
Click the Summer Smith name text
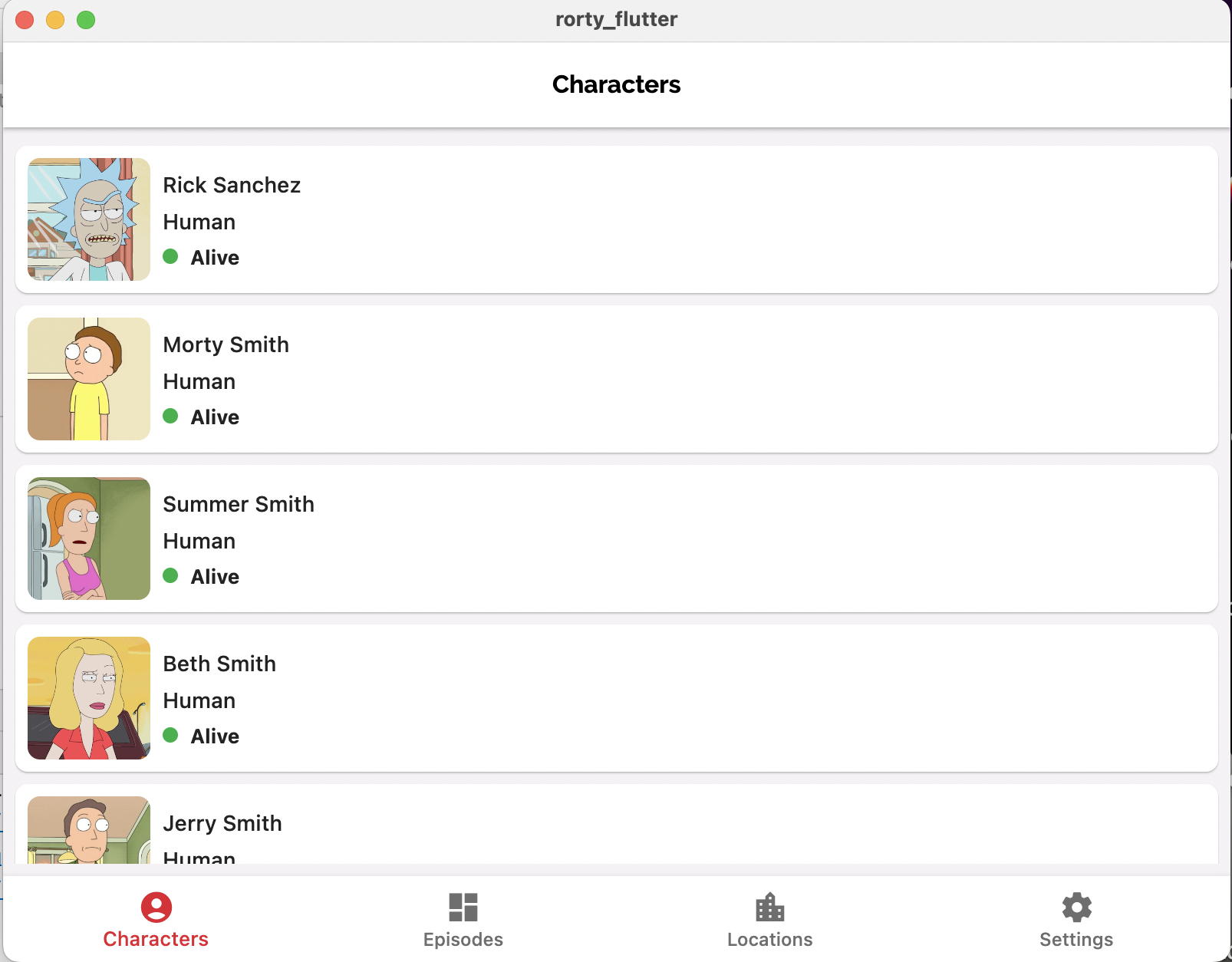[239, 504]
